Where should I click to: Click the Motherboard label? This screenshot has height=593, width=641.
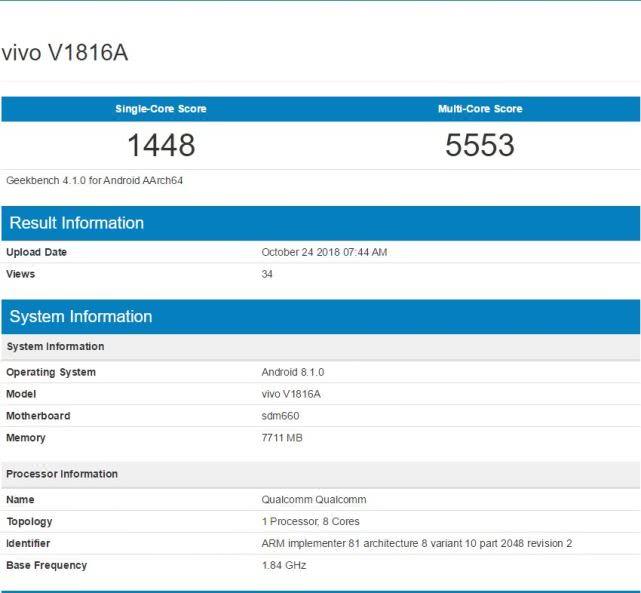[x=38, y=416]
